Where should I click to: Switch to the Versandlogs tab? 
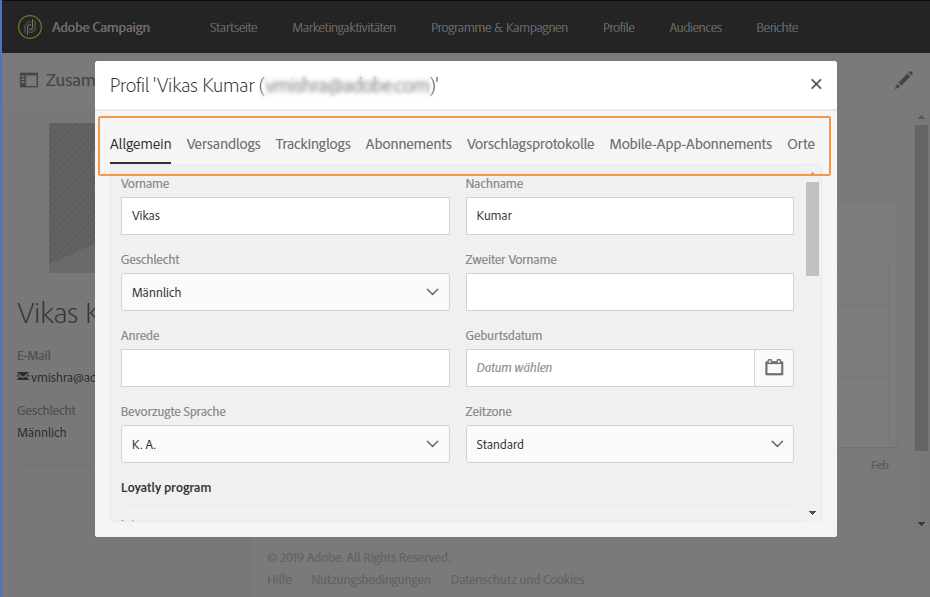223,144
